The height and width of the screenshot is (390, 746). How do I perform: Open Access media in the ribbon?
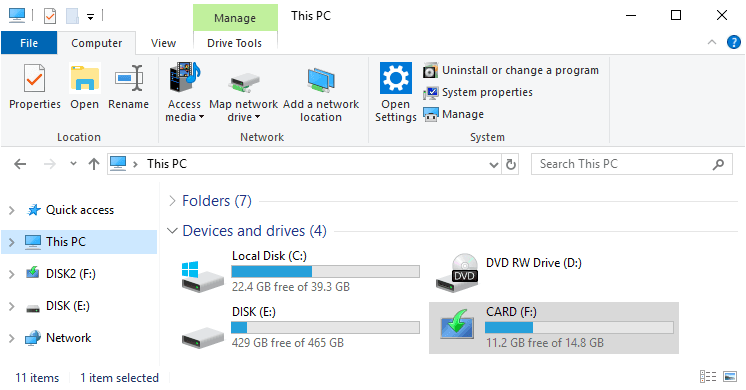tap(185, 93)
